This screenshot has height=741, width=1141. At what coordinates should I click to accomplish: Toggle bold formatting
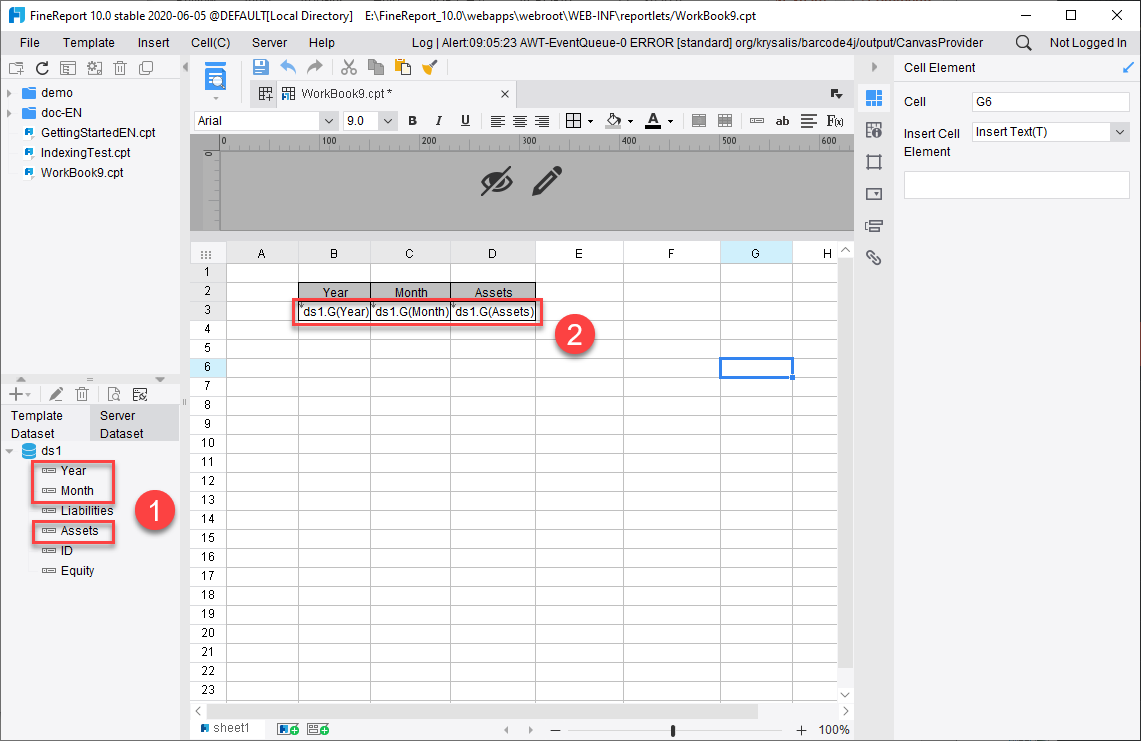tap(413, 121)
